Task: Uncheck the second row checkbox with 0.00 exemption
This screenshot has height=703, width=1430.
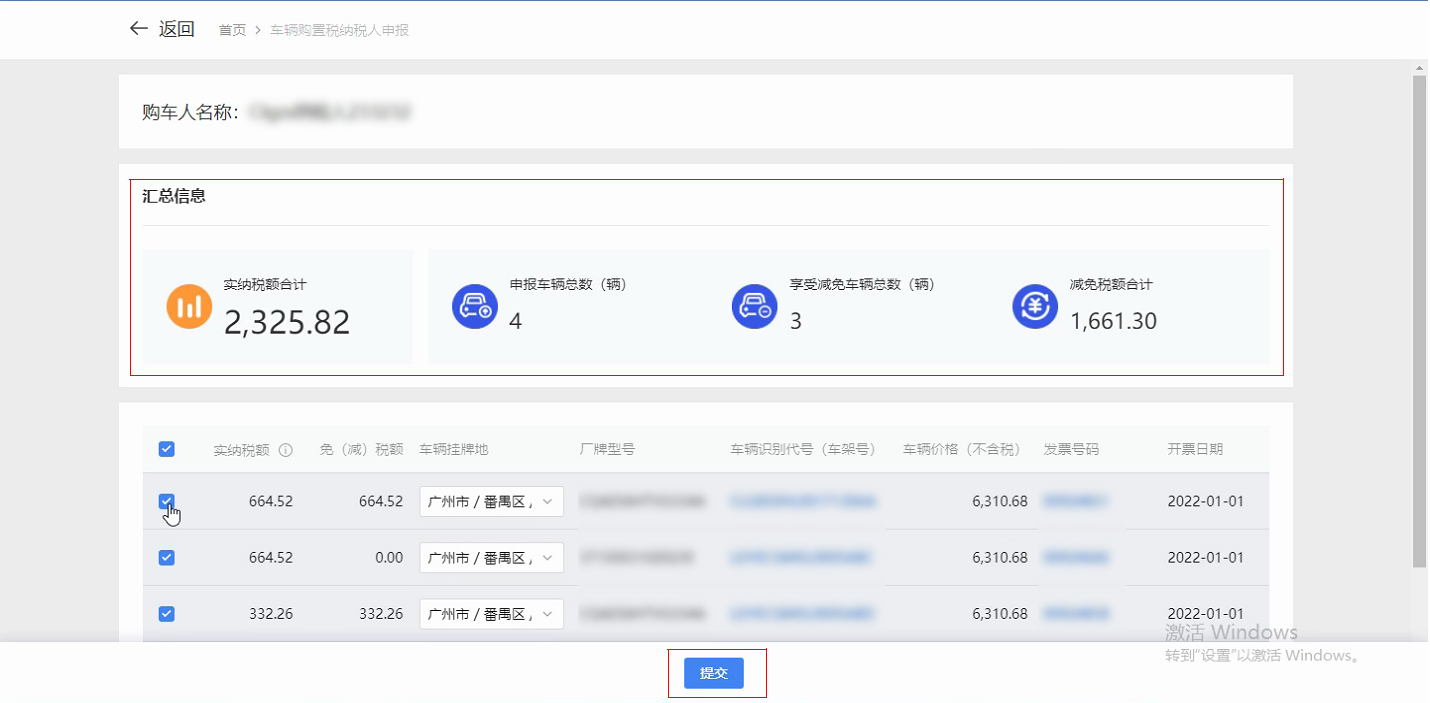Action: 167,557
